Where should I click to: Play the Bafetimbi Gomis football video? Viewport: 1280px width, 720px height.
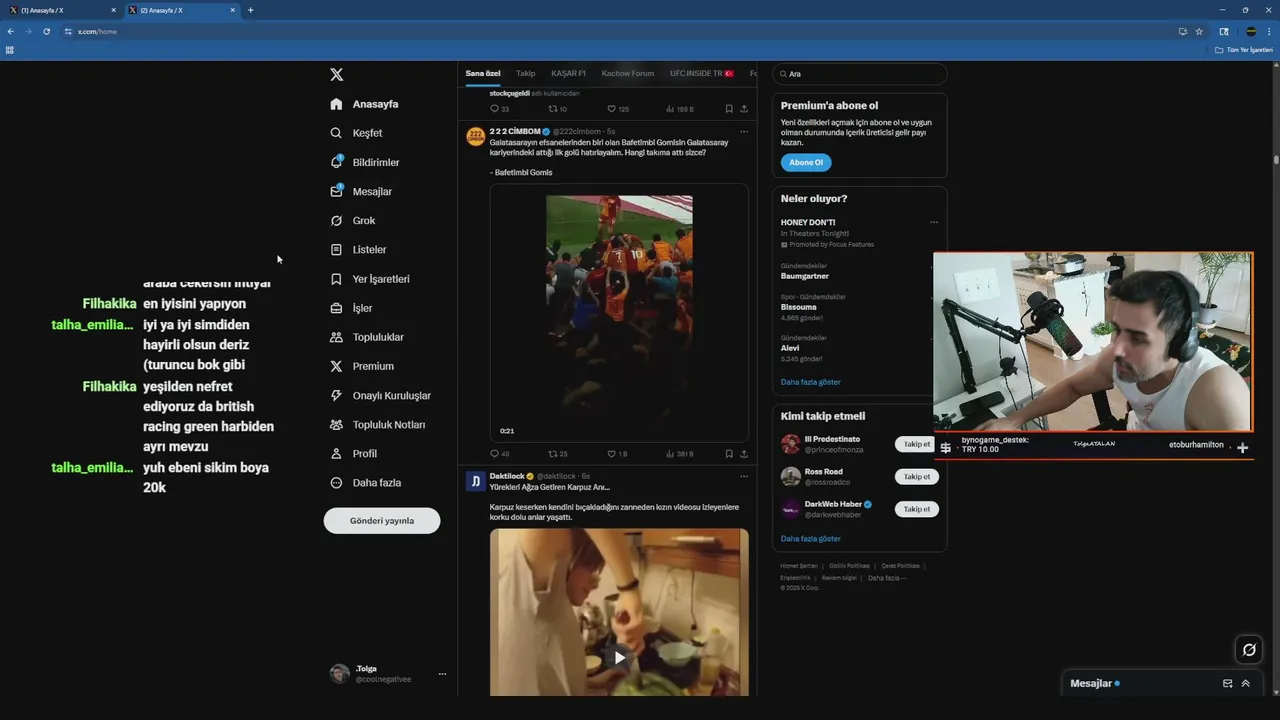coord(619,312)
